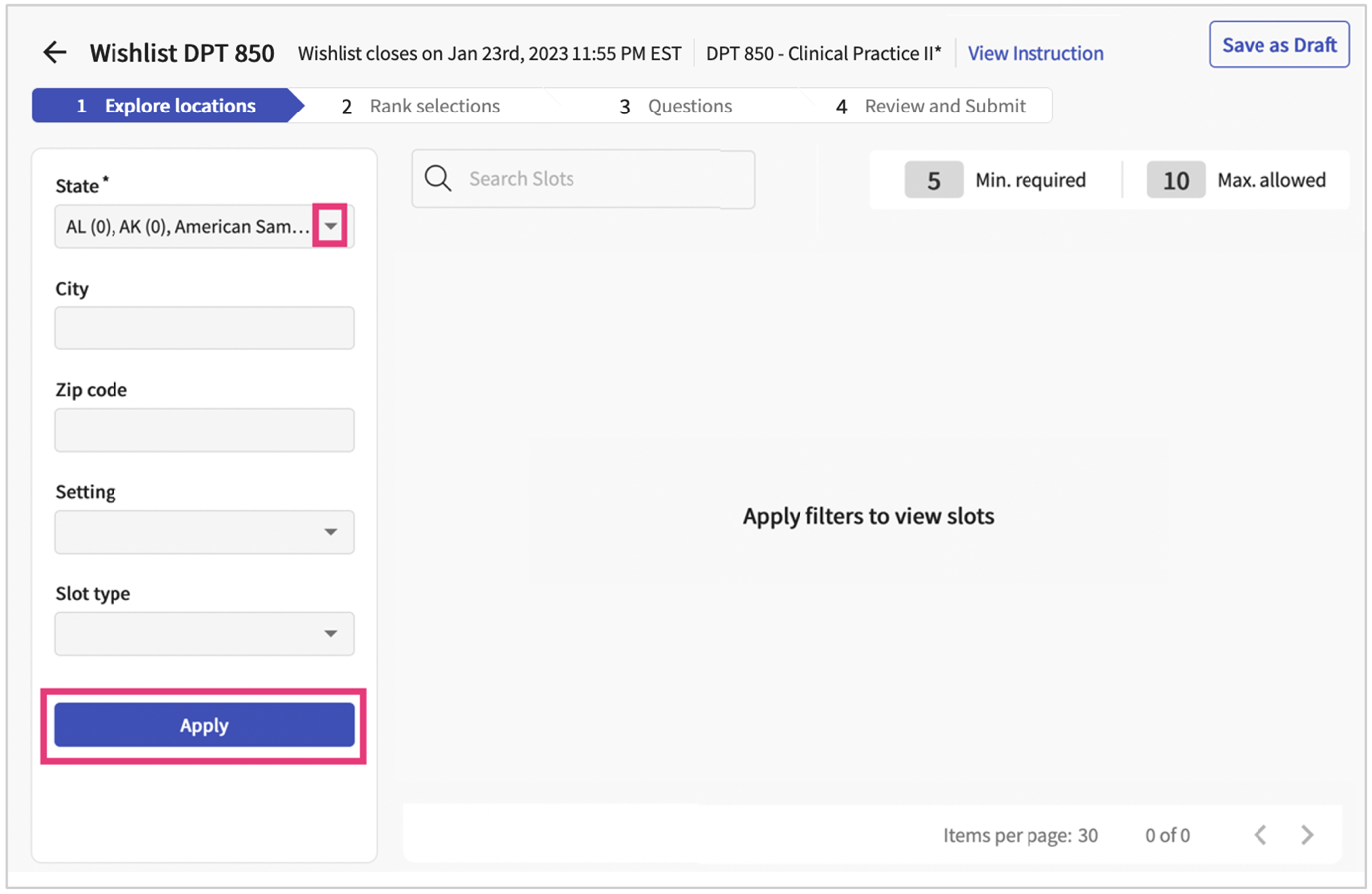Click the Max. allowed count badge

[1176, 179]
